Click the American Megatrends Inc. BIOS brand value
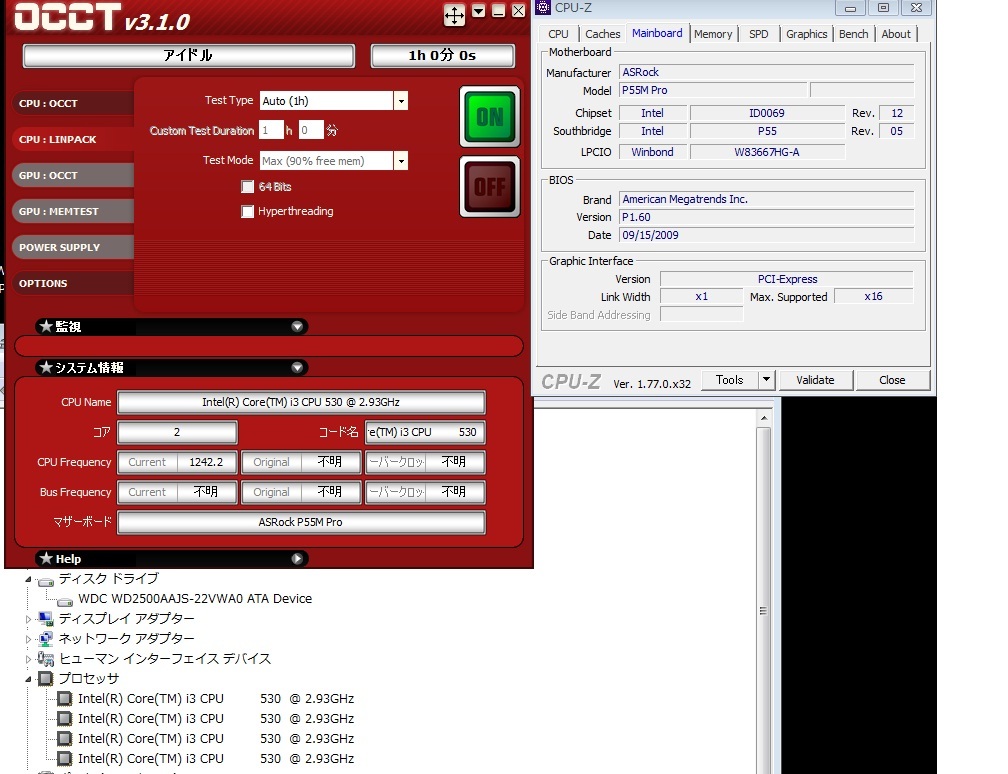This screenshot has height=774, width=1008. (766, 199)
